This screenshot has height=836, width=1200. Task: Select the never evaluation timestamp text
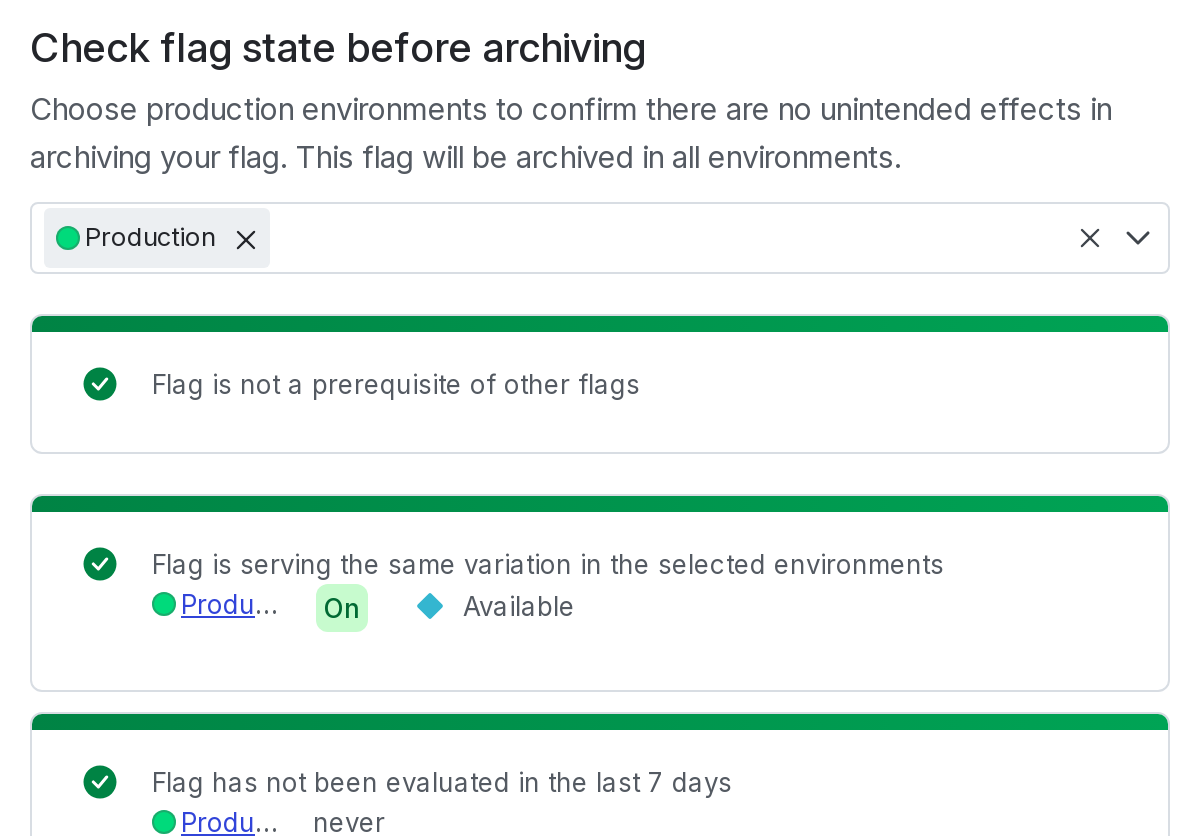[x=348, y=823]
